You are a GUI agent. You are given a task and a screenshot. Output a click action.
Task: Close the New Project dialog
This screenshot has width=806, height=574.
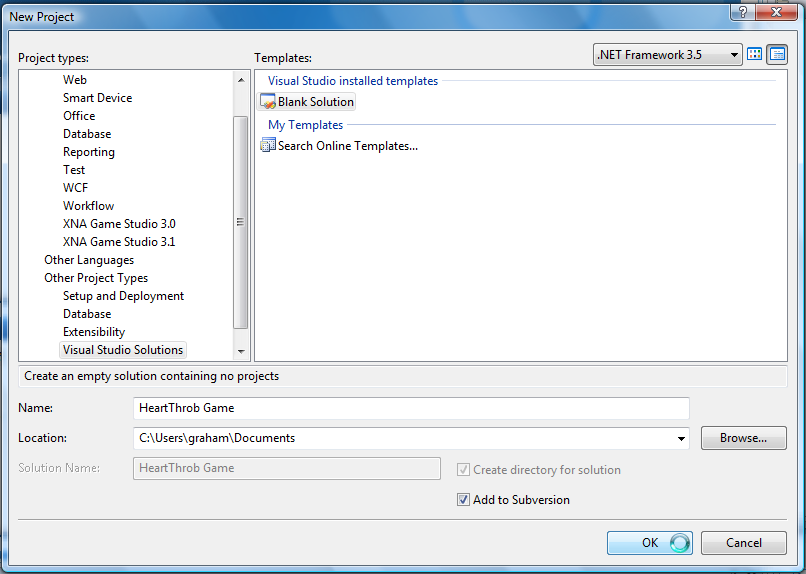tap(777, 12)
